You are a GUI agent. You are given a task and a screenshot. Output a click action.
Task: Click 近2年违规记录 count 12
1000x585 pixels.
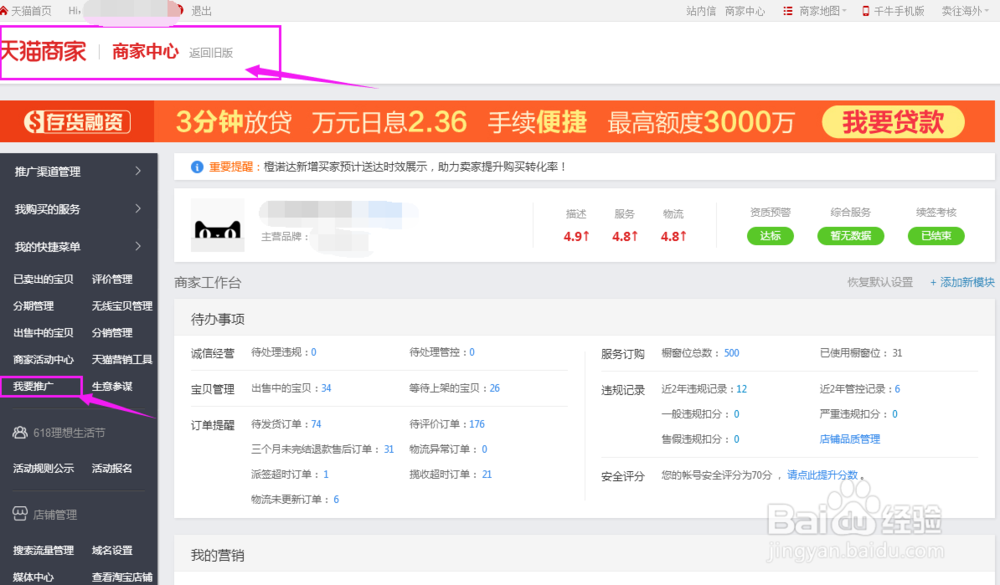coord(742,389)
